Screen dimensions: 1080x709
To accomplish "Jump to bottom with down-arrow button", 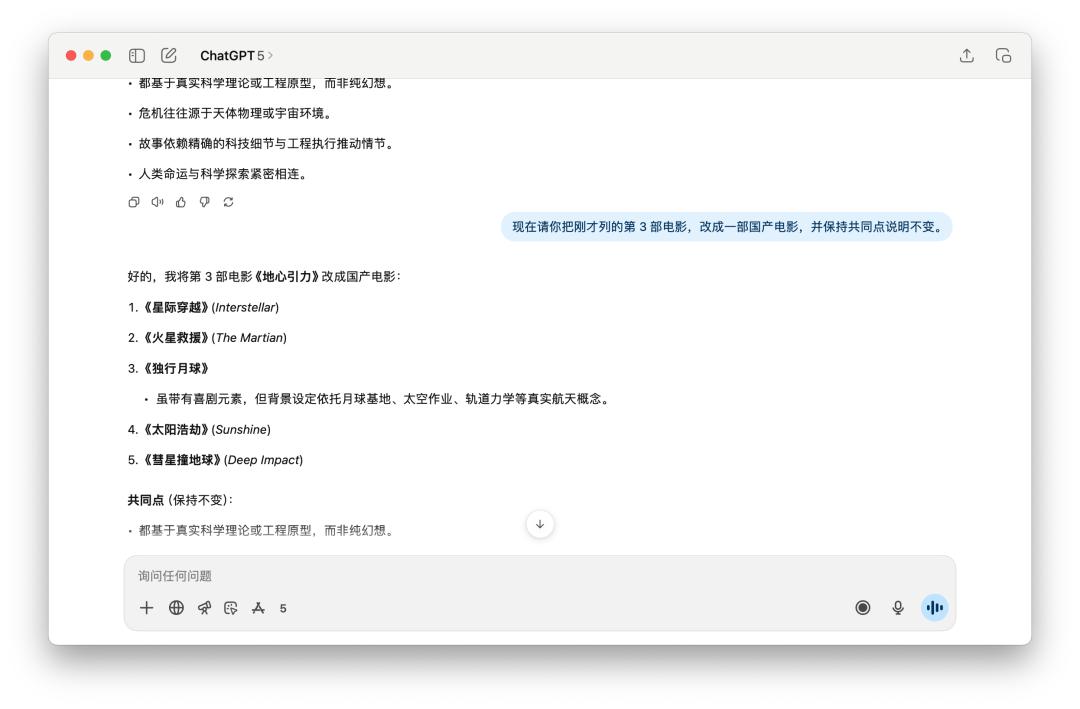I will [x=540, y=524].
